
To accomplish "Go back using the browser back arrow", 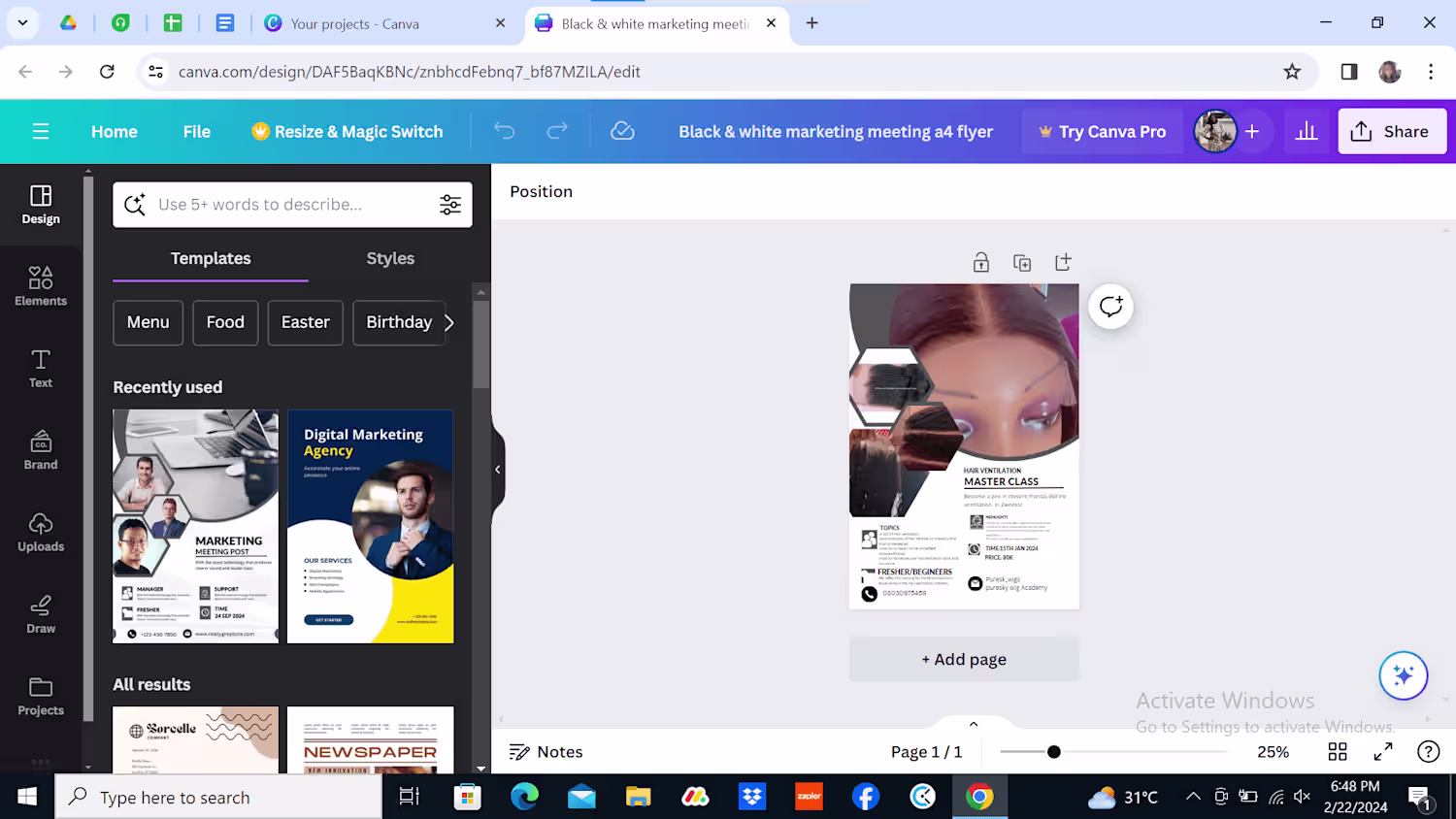I will pyautogui.click(x=25, y=72).
